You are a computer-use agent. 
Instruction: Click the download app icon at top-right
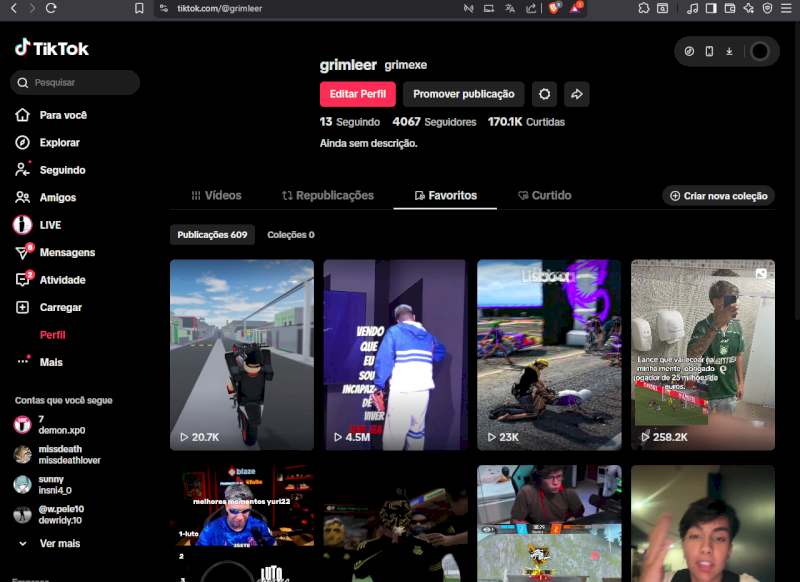tap(729, 51)
